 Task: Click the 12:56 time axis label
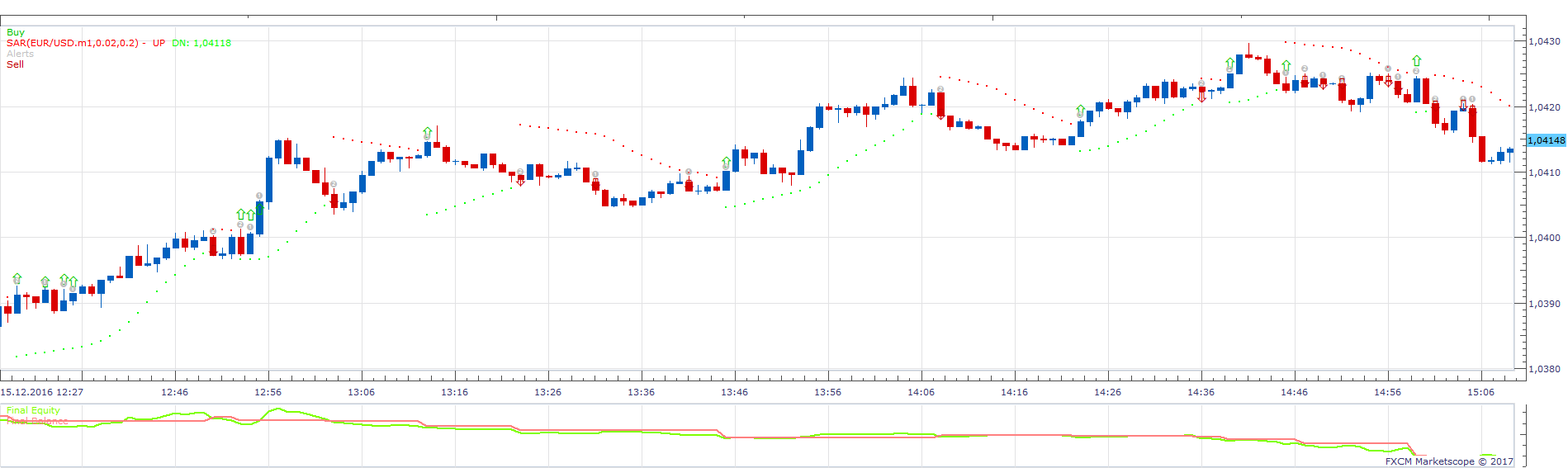(x=268, y=392)
